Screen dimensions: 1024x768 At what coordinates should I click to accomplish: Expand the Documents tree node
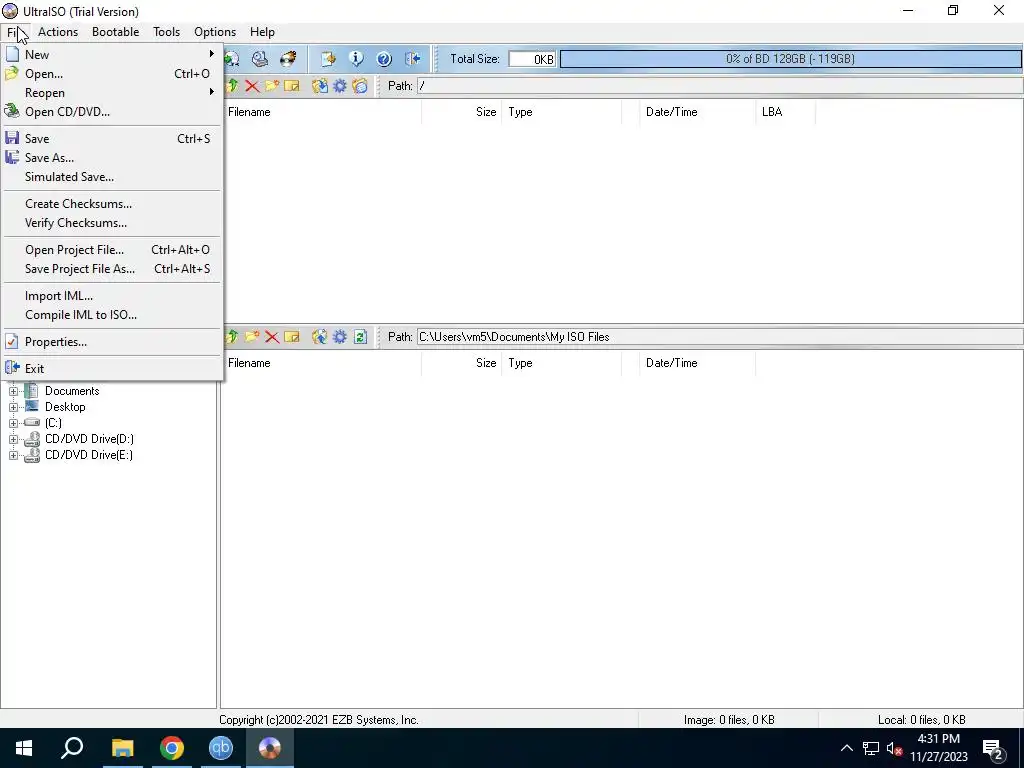click(13, 391)
